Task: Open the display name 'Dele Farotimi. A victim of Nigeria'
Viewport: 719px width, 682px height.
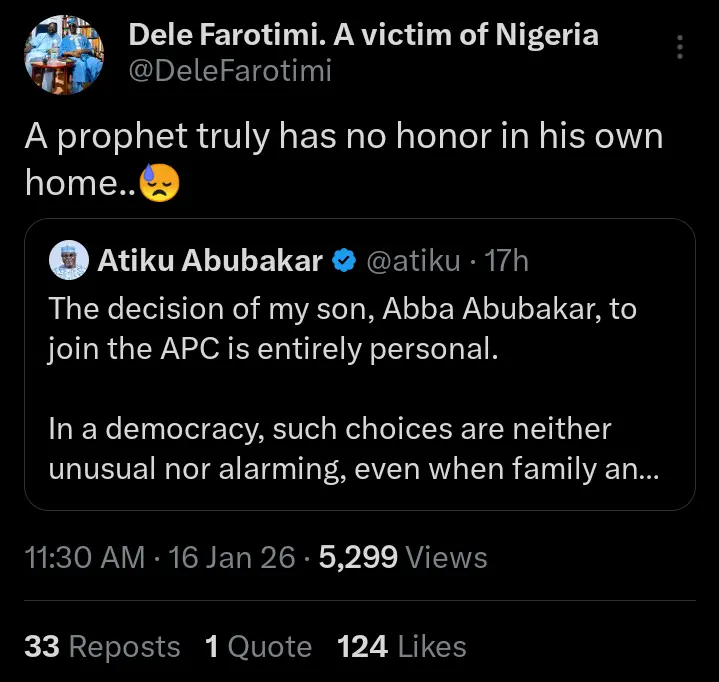Action: coord(364,36)
